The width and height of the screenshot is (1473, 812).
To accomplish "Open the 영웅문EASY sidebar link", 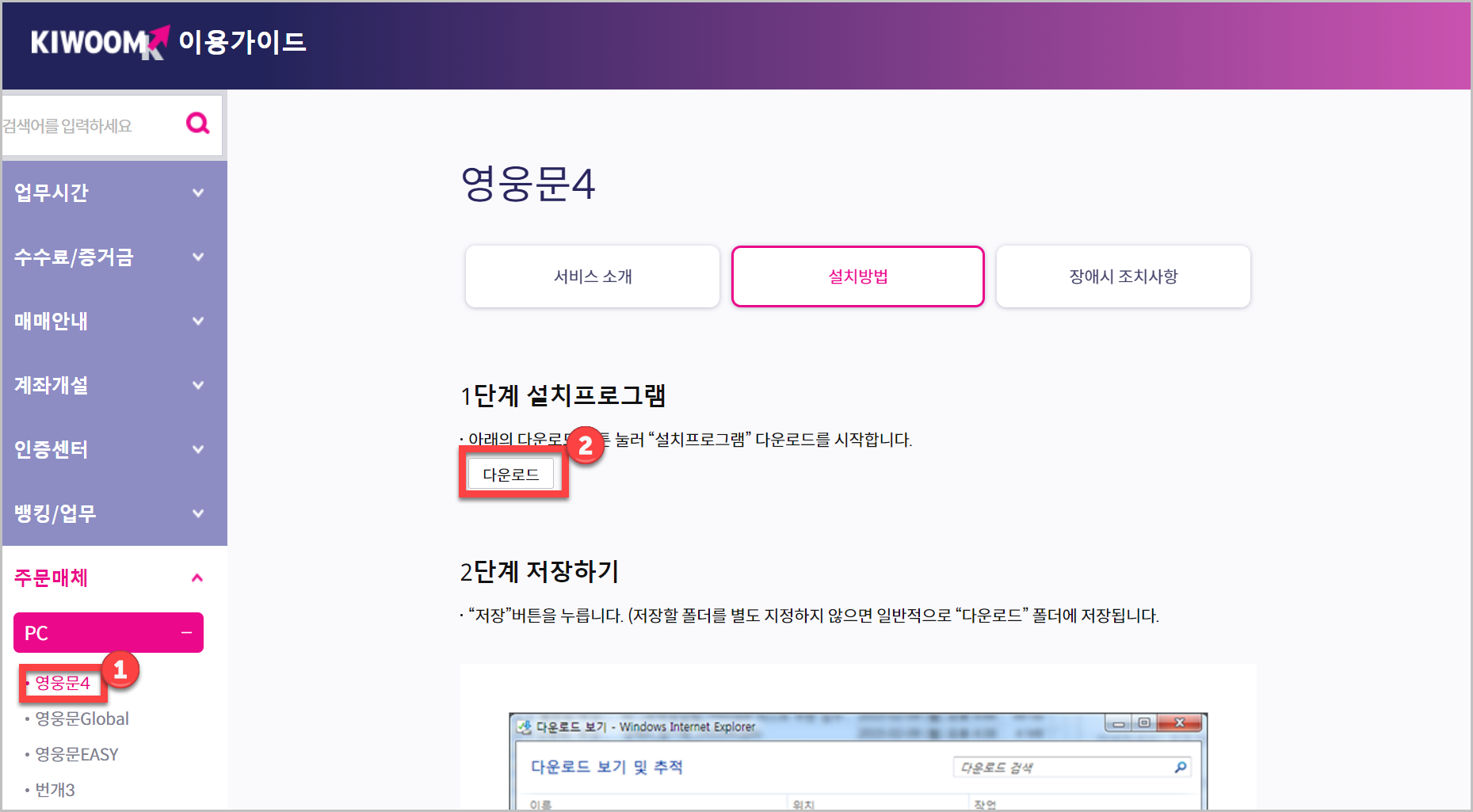I will click(x=77, y=754).
